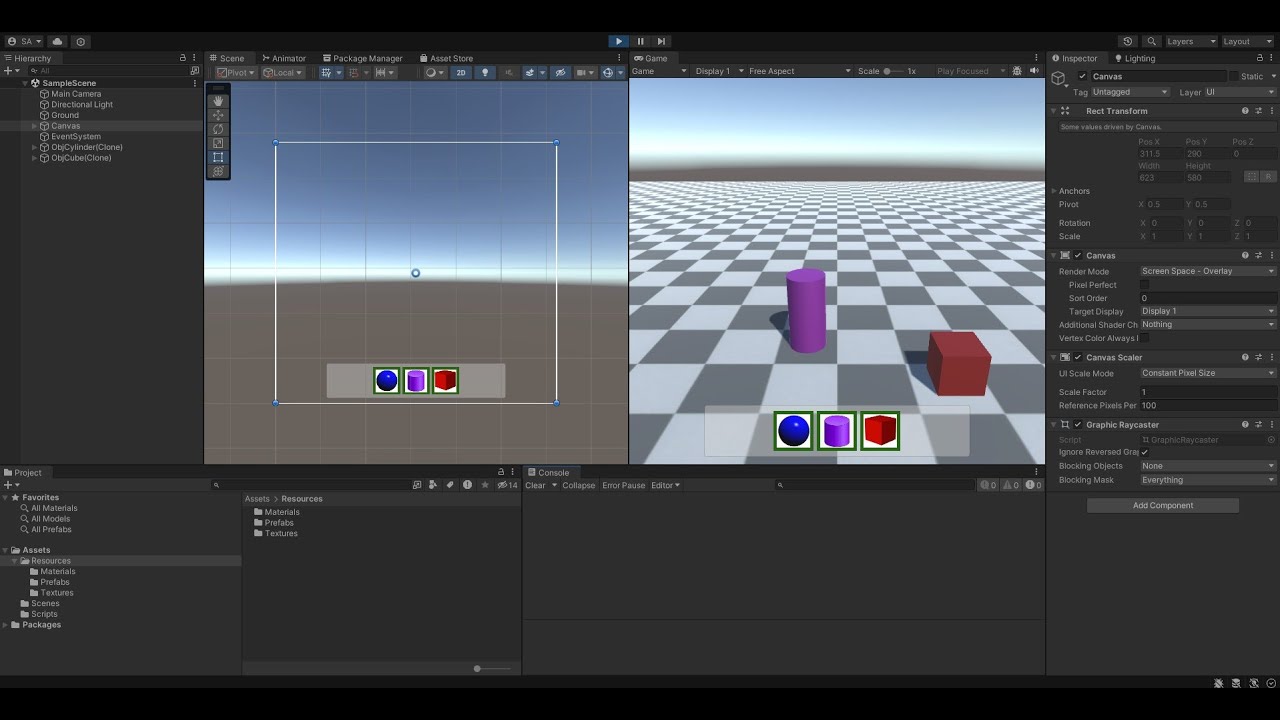
Task: Toggle hidden objects visibility in Scene
Action: coord(560,72)
